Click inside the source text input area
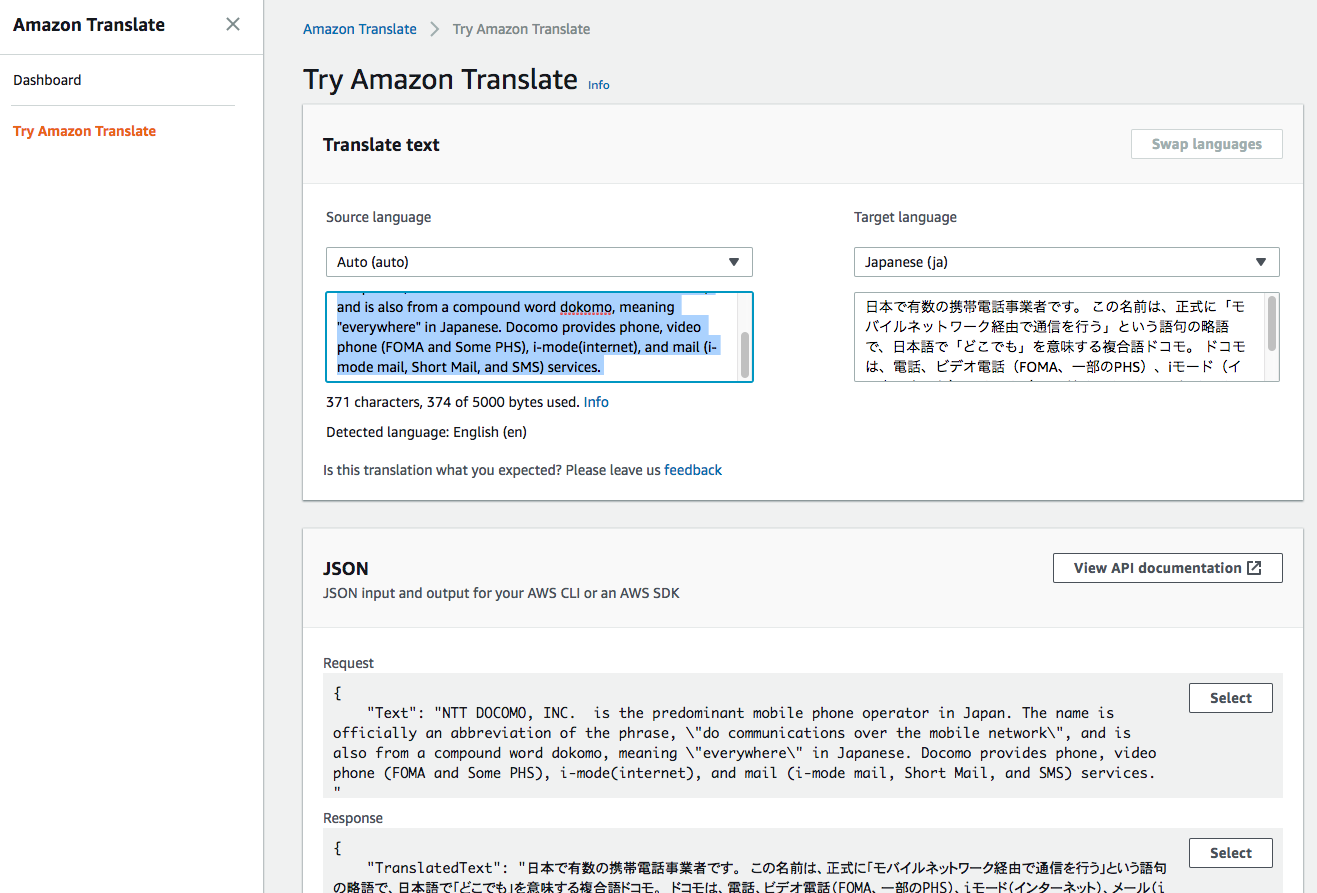Screen dimensions: 1317x893 (520, 337)
